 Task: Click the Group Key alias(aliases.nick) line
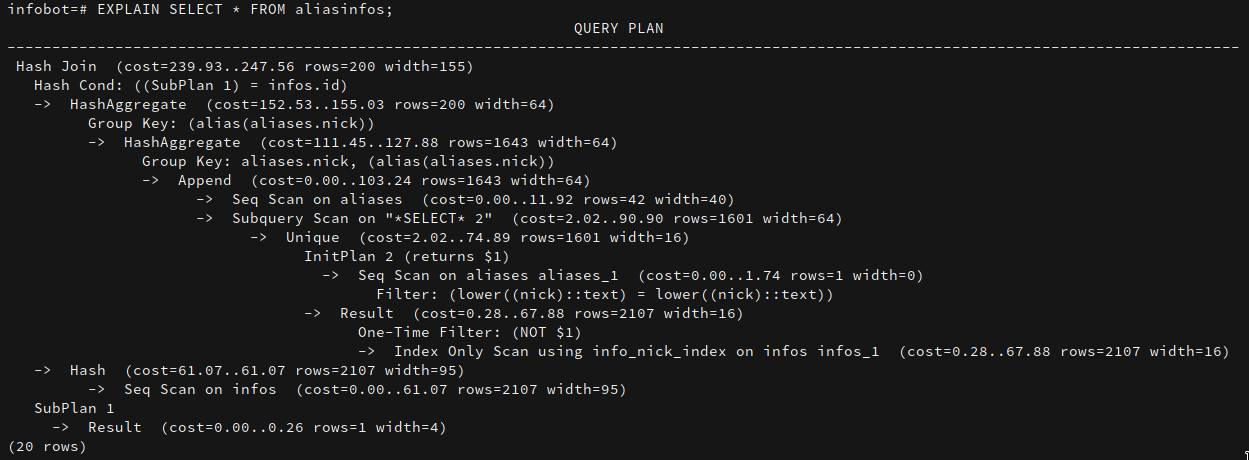(x=231, y=124)
